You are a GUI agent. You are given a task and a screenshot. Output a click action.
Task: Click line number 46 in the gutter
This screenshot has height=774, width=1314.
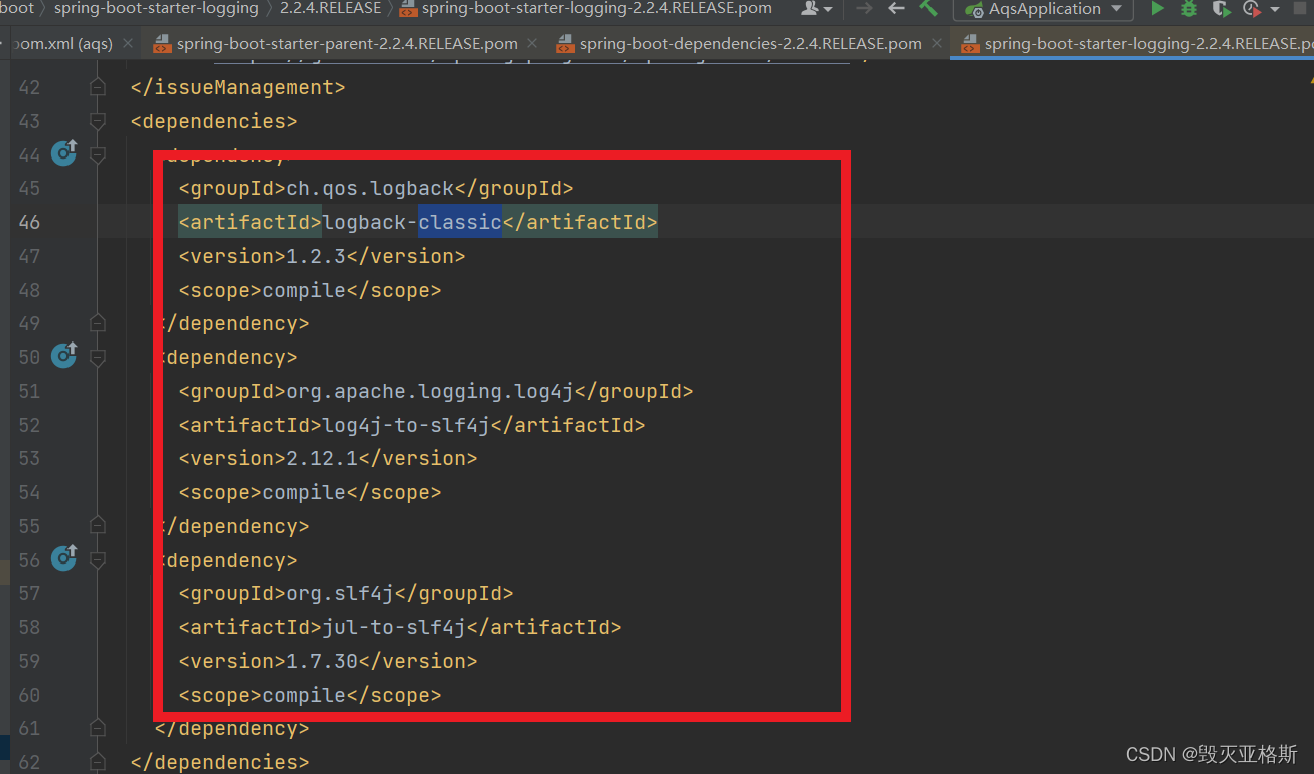coord(29,222)
